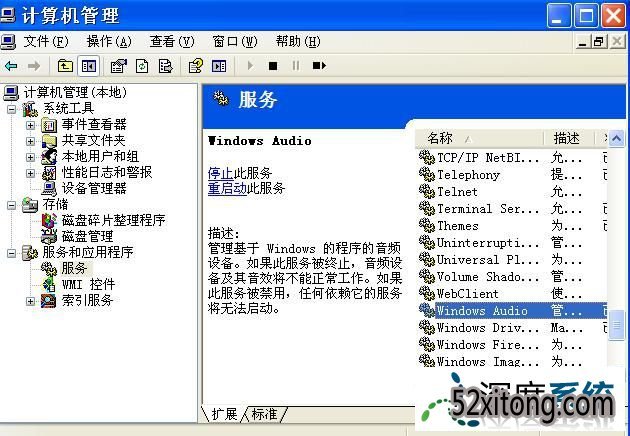
Task: Collapse the 服务和应用程序 node
Action: point(12,253)
